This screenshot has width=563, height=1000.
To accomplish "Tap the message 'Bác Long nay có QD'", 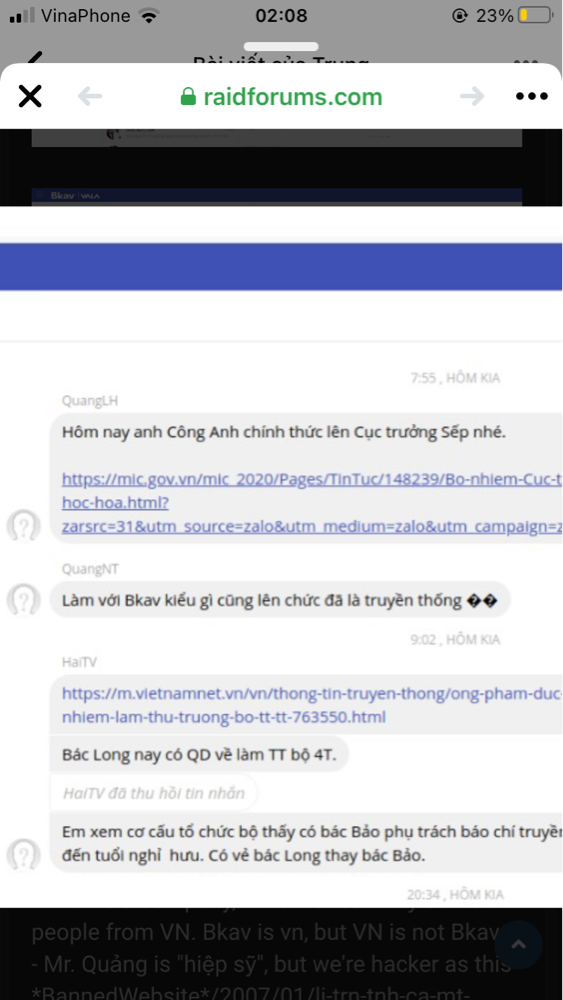I will (x=200, y=754).
